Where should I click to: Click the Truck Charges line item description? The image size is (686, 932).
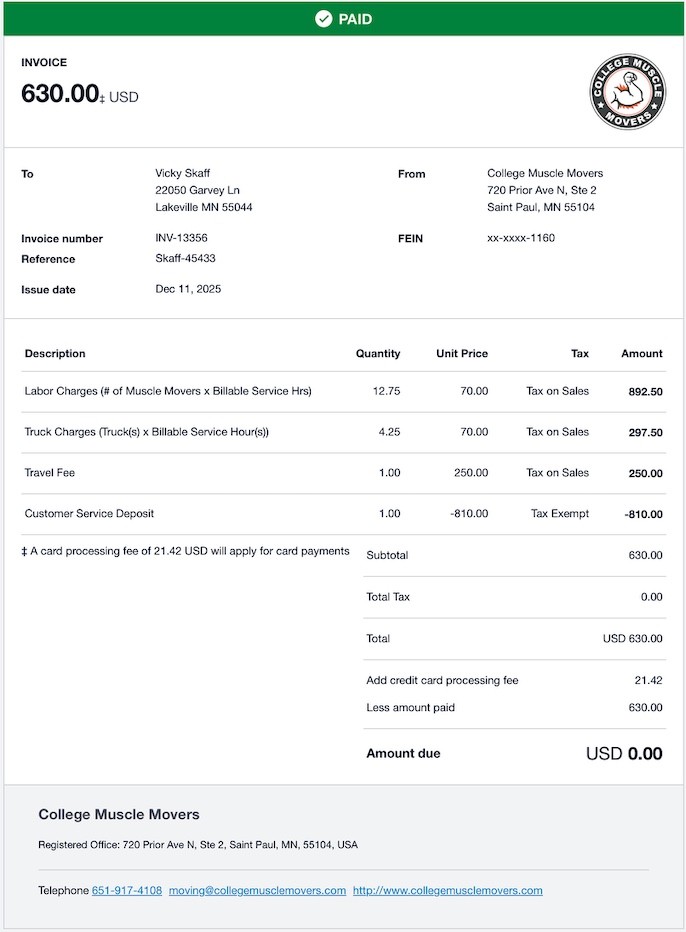click(146, 432)
